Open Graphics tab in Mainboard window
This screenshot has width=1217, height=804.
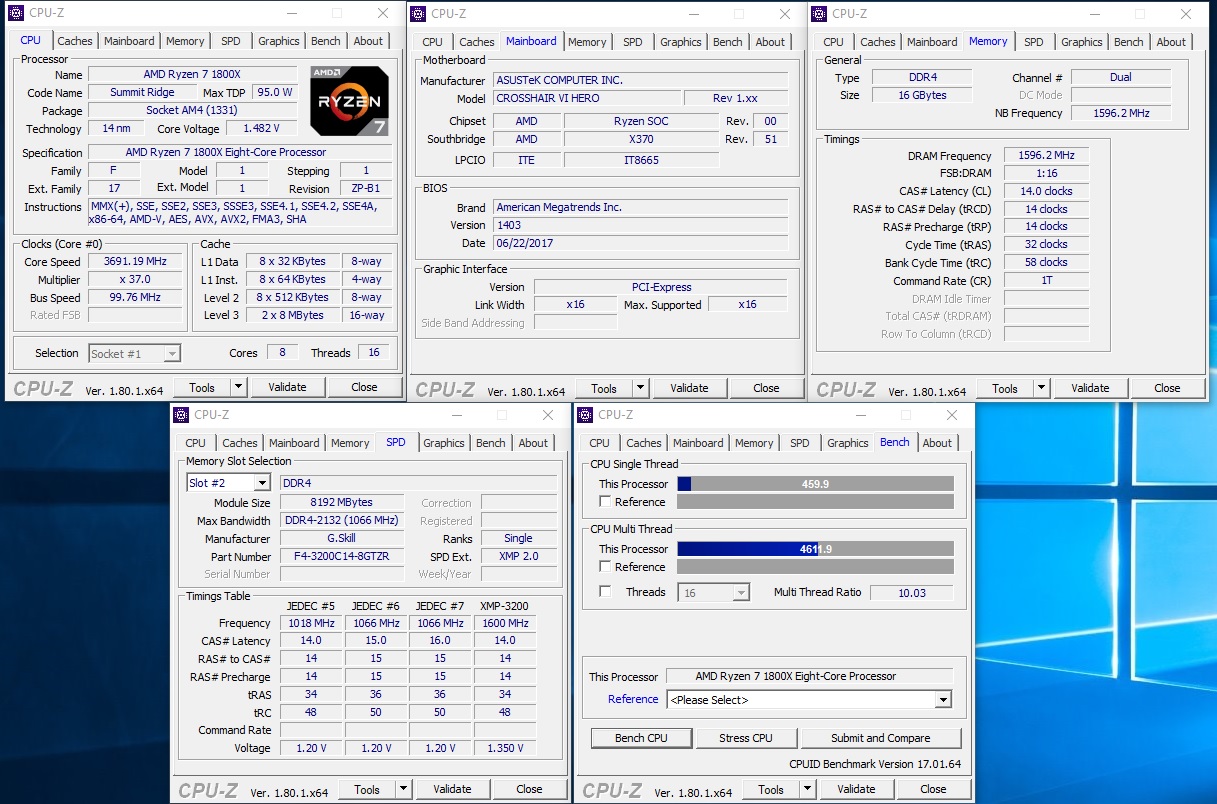coord(681,42)
